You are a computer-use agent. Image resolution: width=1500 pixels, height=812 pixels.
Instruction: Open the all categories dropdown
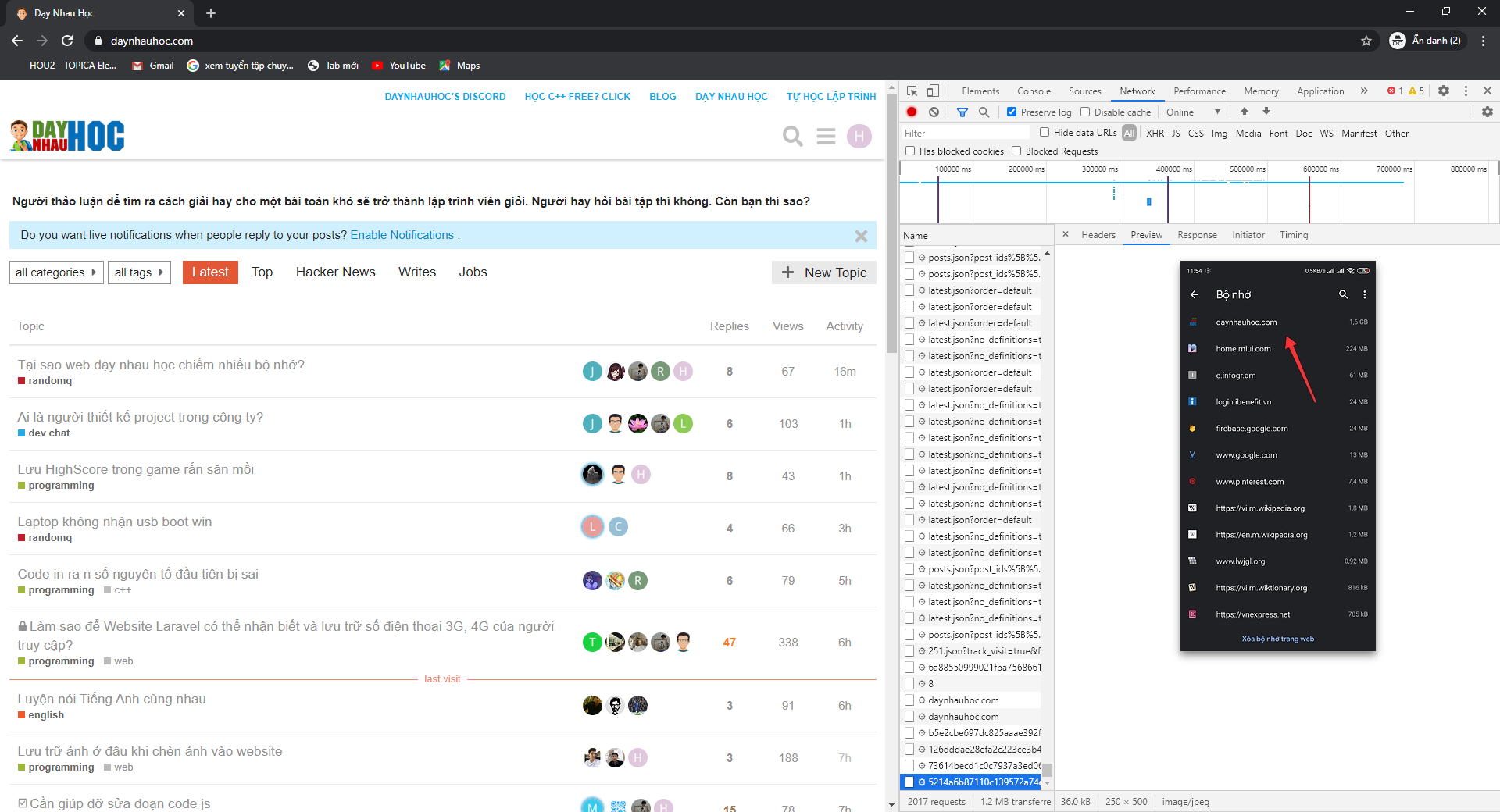click(56, 272)
